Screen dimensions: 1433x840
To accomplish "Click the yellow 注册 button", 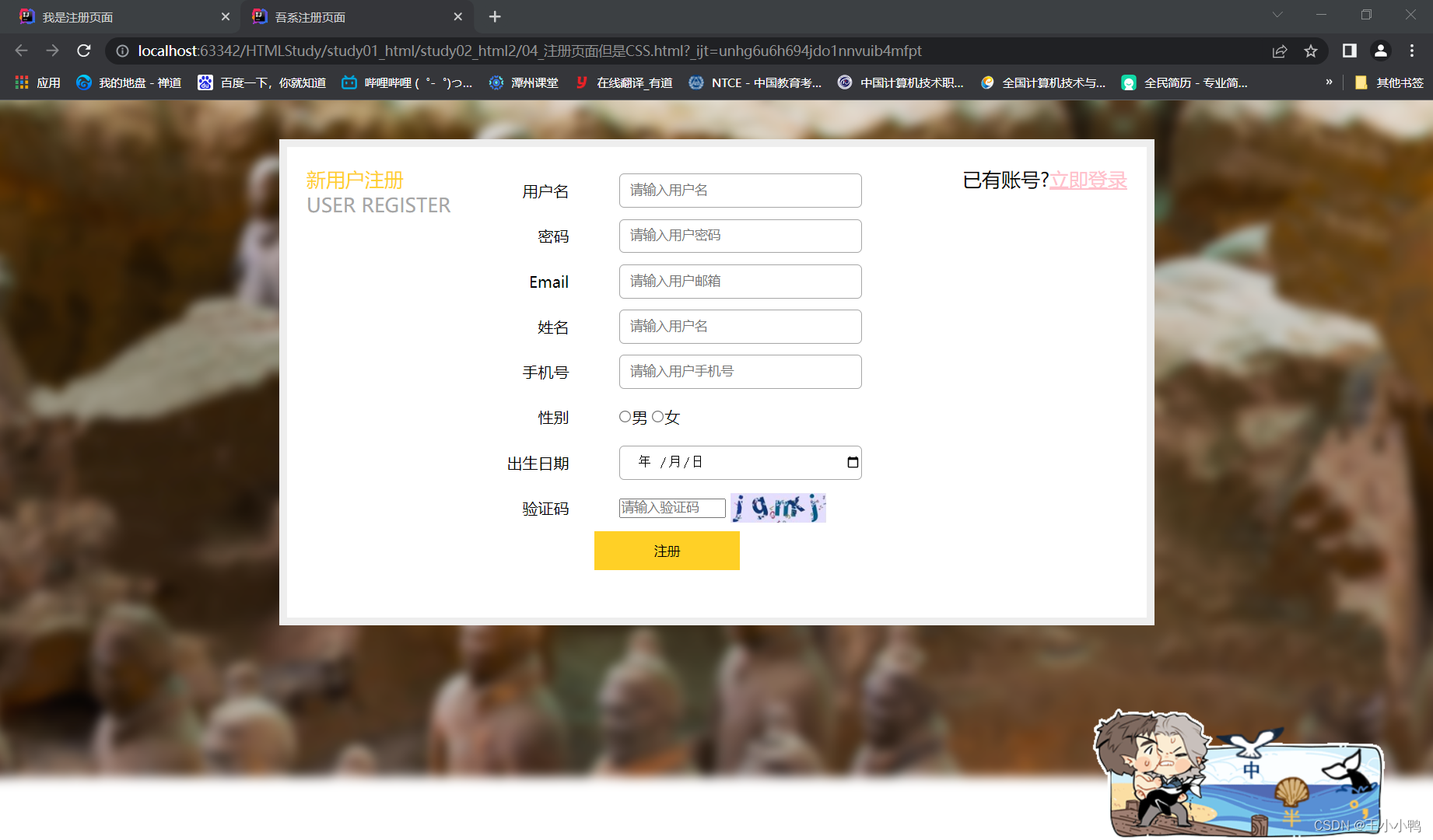I will [x=667, y=551].
